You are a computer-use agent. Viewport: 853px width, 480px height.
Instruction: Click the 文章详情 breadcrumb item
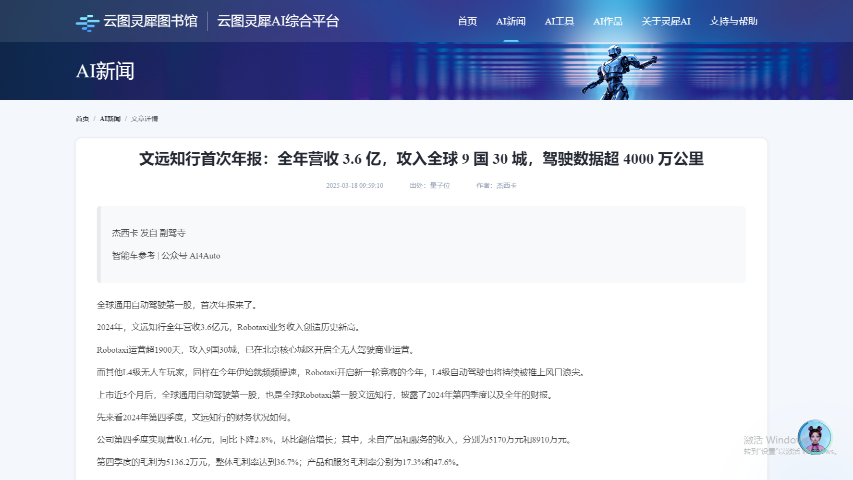coord(144,119)
